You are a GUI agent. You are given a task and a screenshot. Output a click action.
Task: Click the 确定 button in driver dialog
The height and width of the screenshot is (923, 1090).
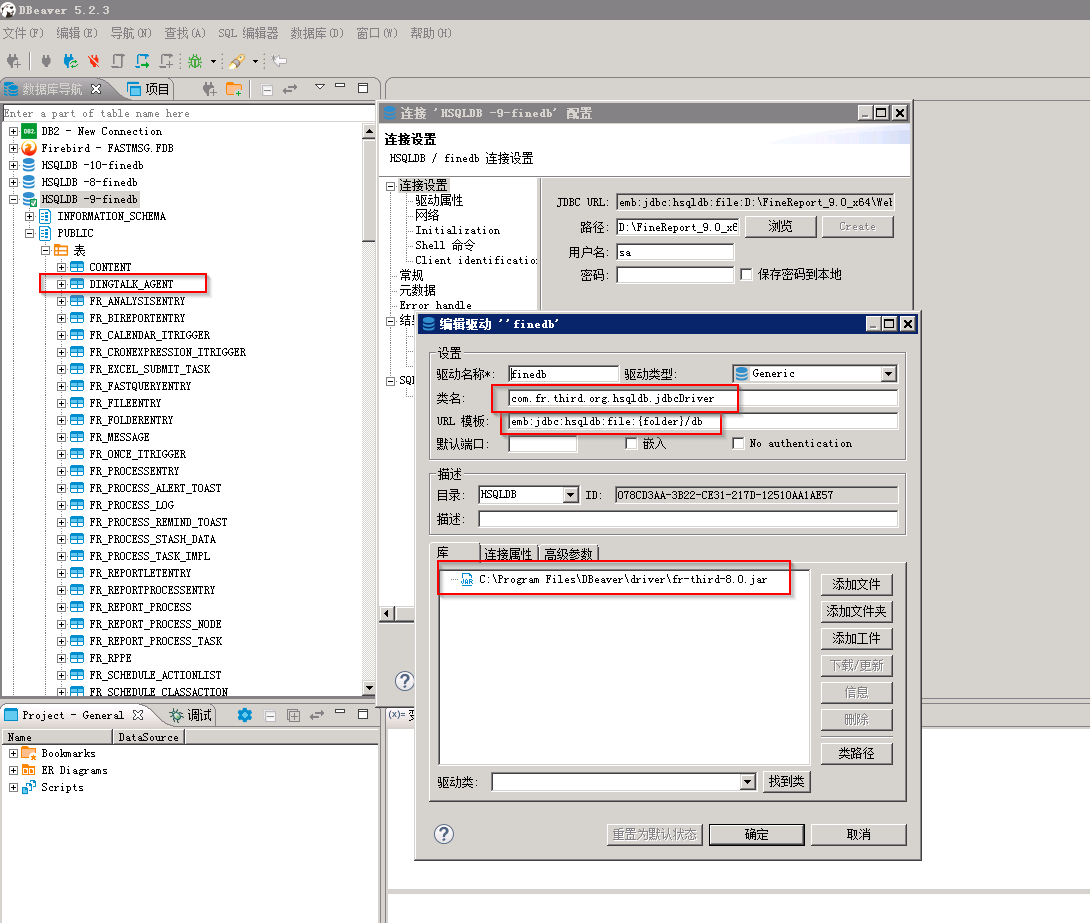pyautogui.click(x=756, y=835)
